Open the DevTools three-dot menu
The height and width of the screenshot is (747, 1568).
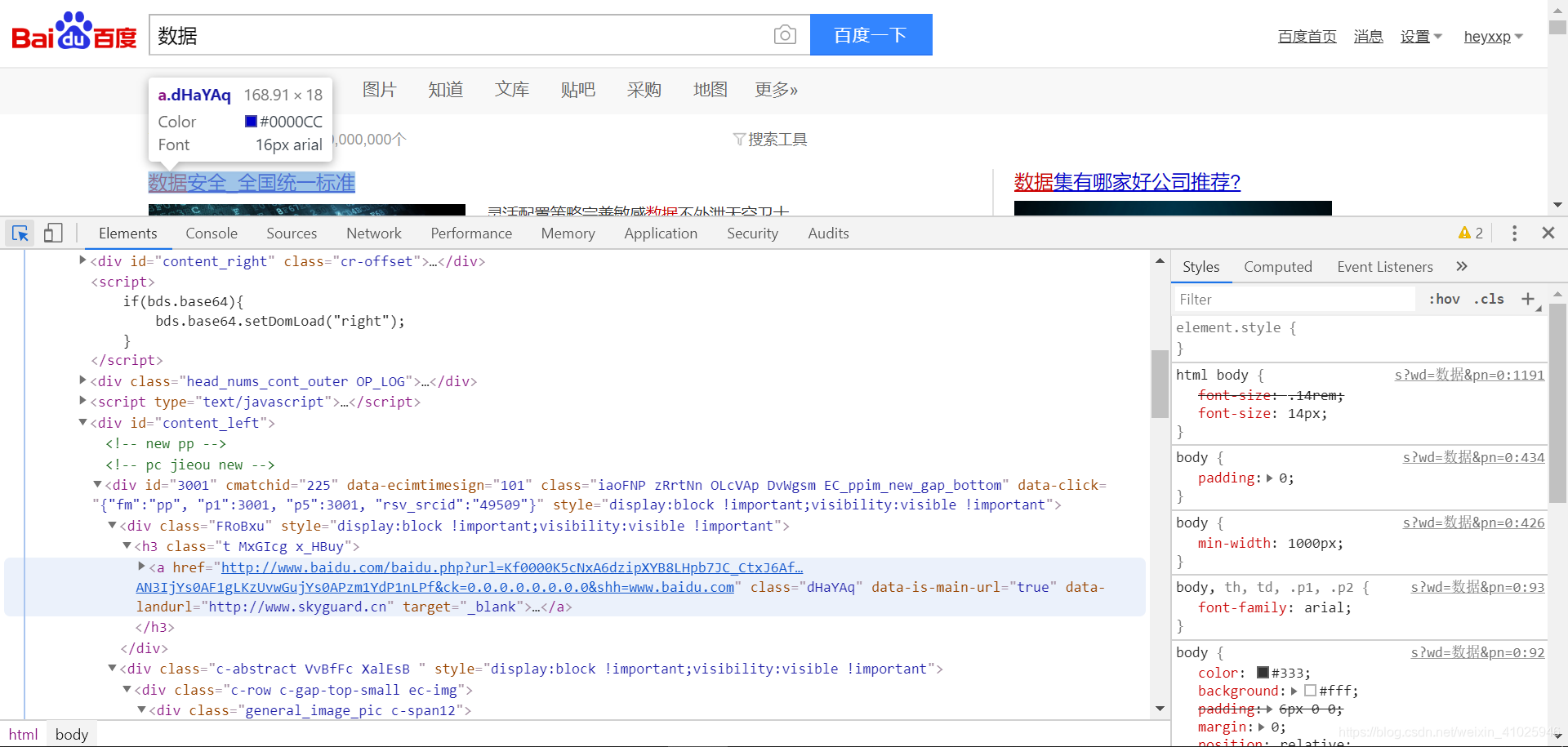point(1514,233)
